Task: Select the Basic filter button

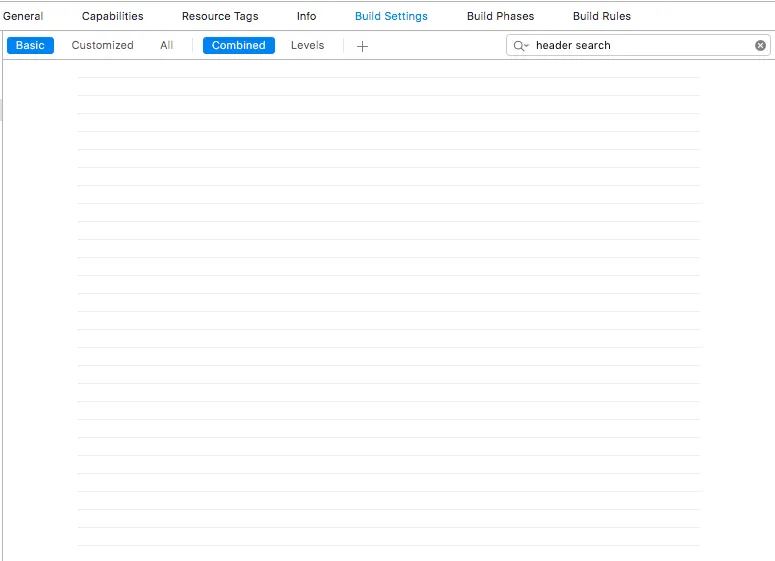Action: click(30, 45)
